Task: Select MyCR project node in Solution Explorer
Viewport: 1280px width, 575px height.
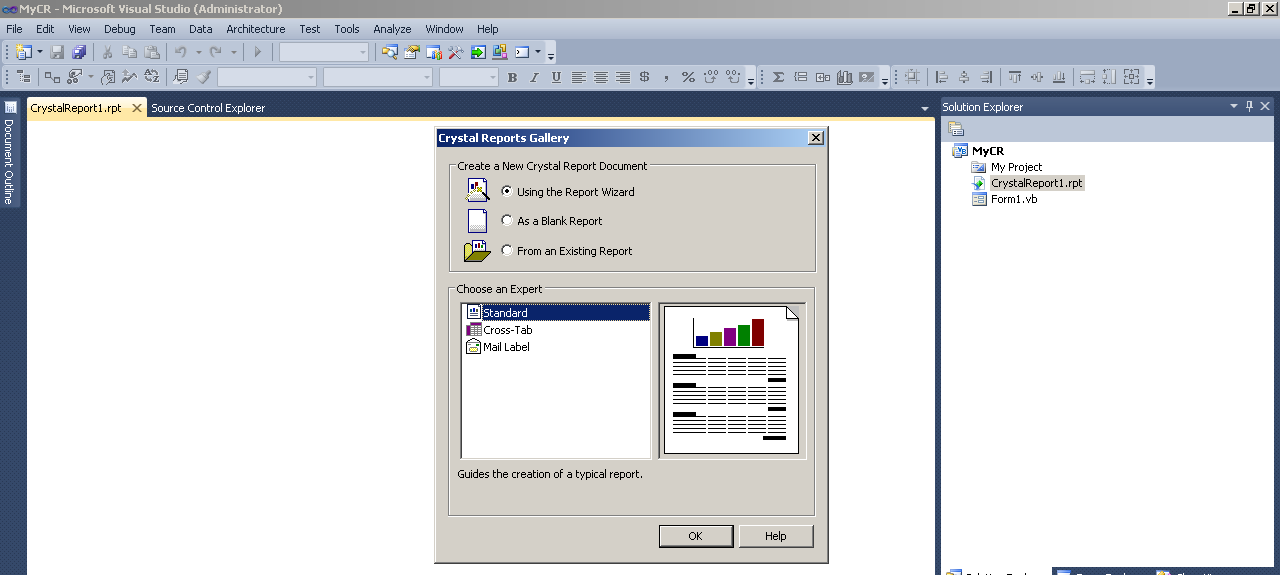Action: click(x=988, y=151)
